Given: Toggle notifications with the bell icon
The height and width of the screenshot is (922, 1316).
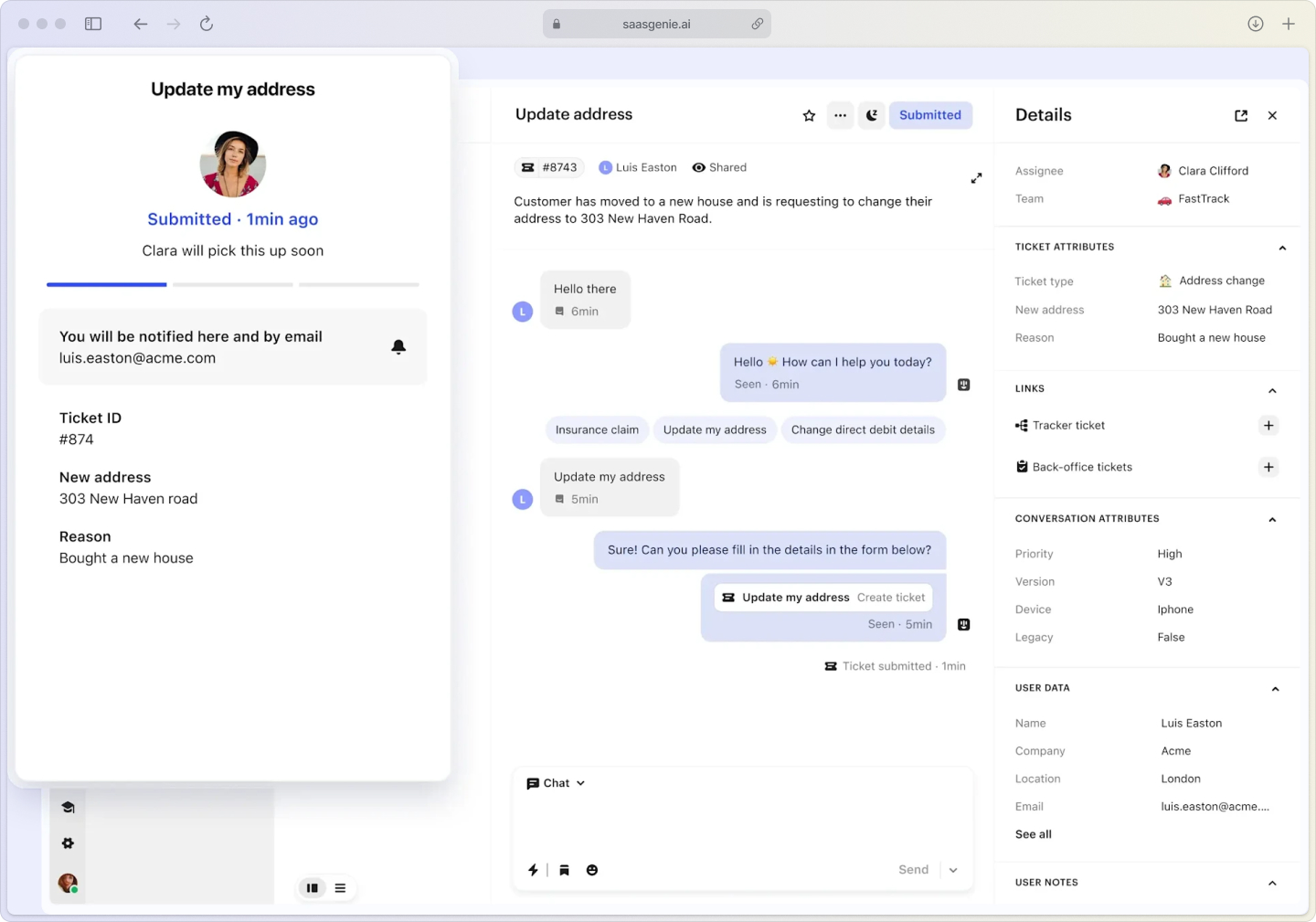Looking at the screenshot, I should tap(398, 347).
